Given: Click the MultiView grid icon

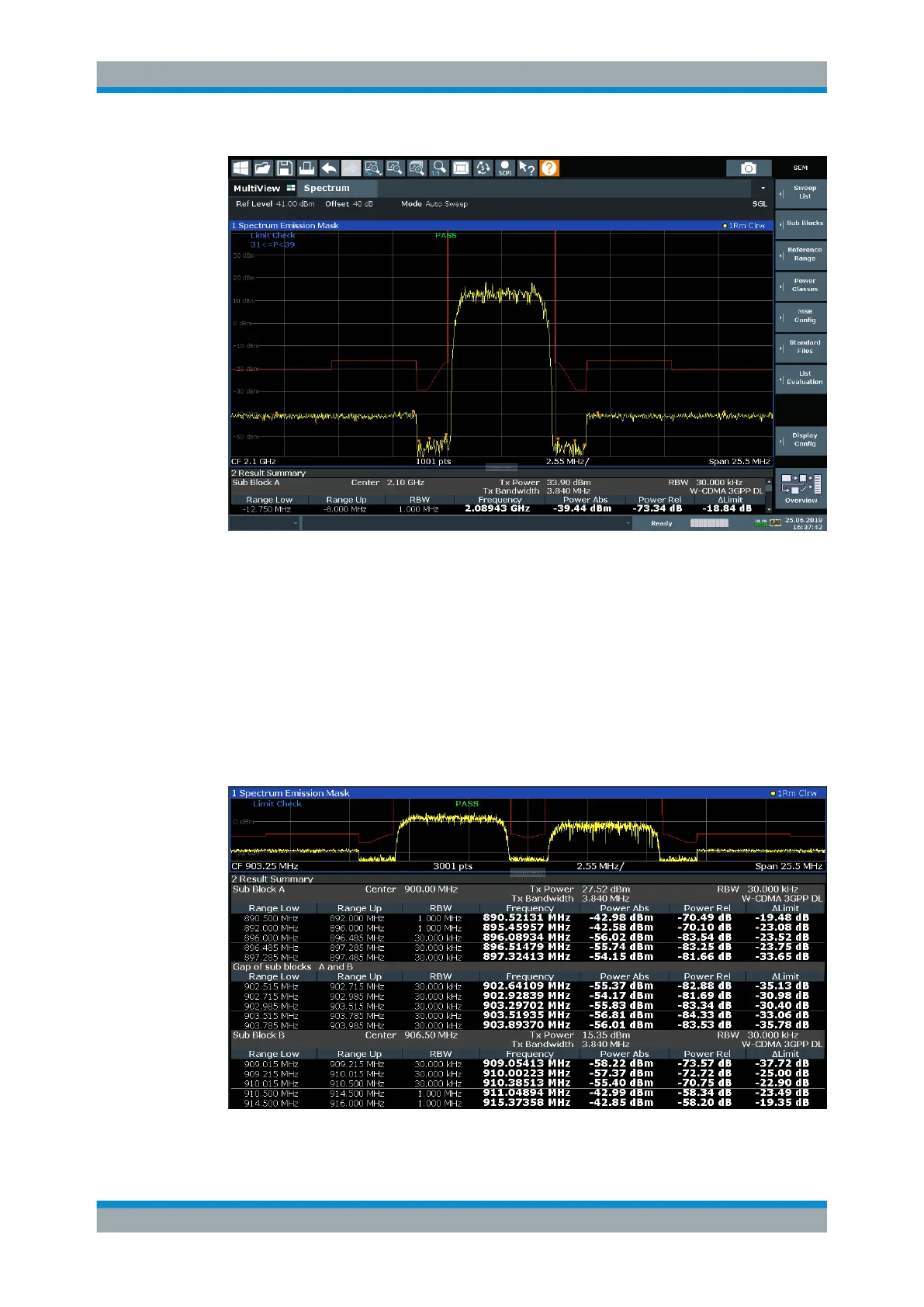Looking at the screenshot, I should tap(291, 189).
